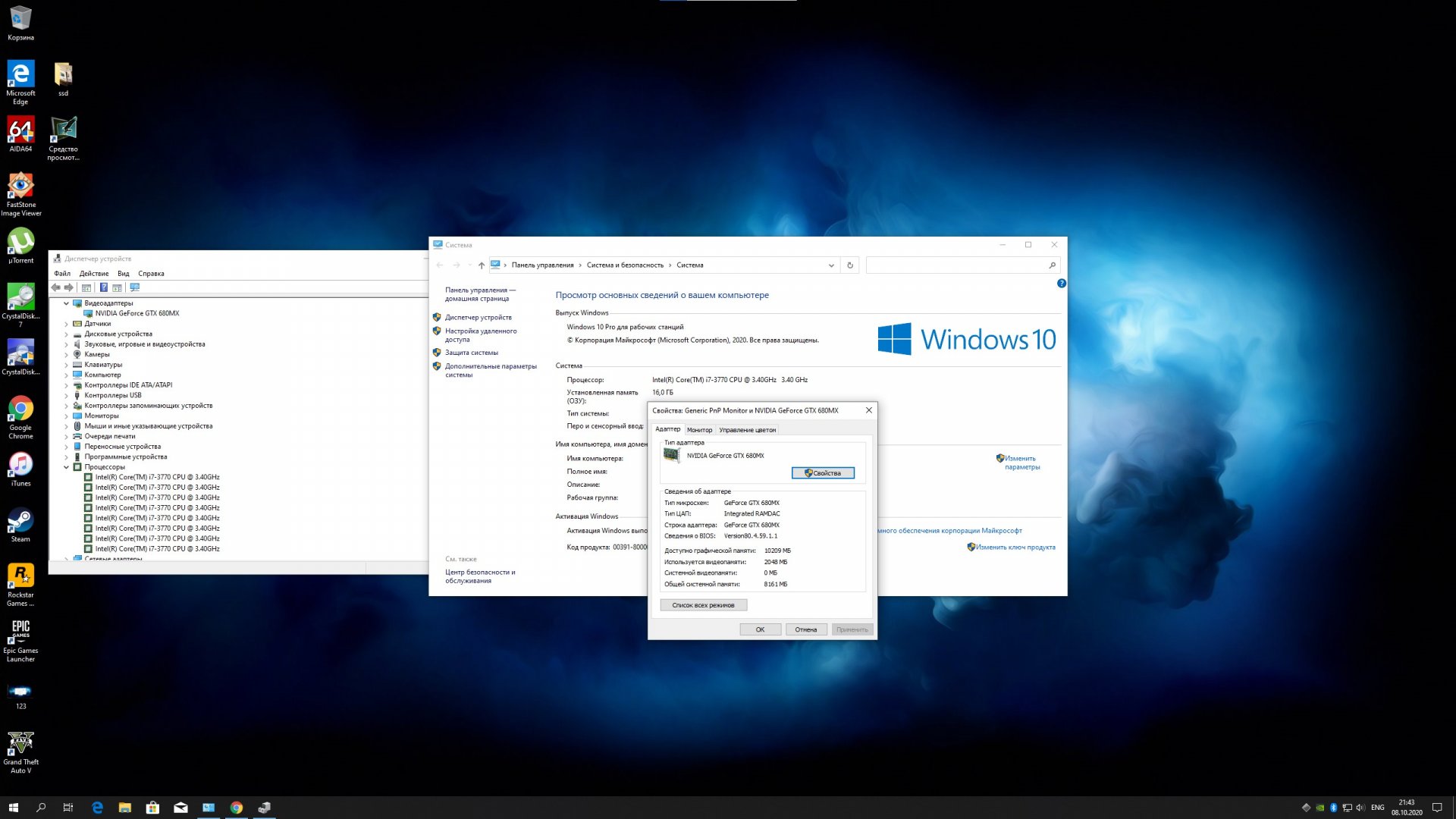The height and width of the screenshot is (819, 1456).
Task: Select the Recycle Bin (Корзина) icon
Action: [x=20, y=23]
